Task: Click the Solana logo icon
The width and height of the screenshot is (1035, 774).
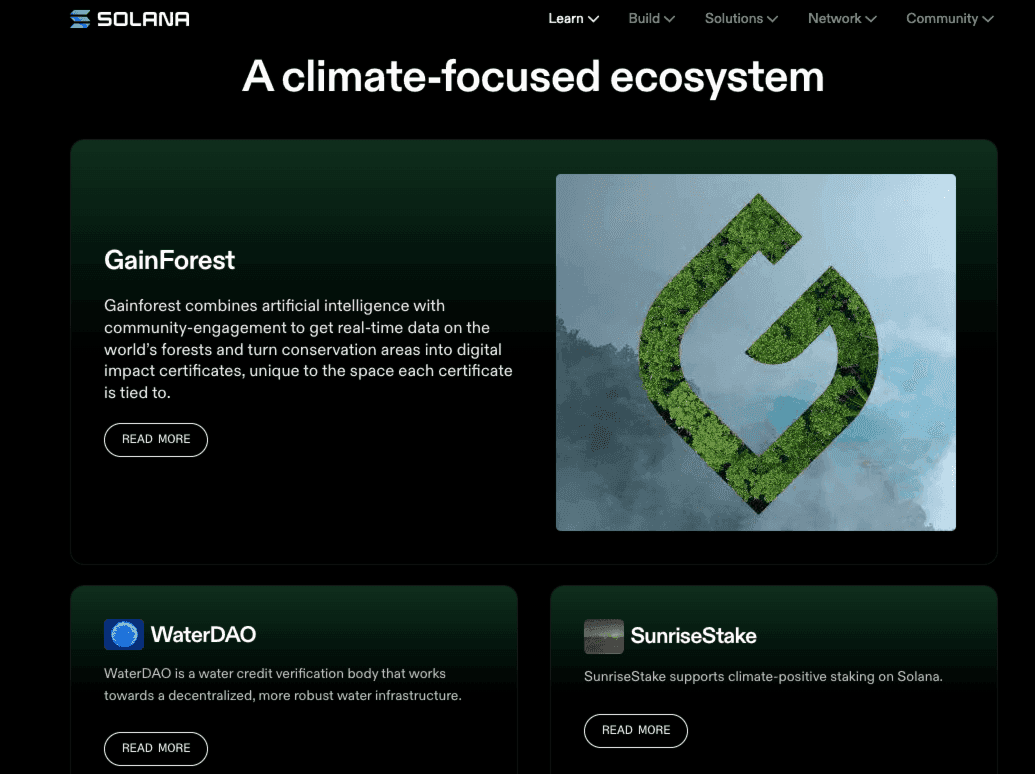Action: [80, 19]
